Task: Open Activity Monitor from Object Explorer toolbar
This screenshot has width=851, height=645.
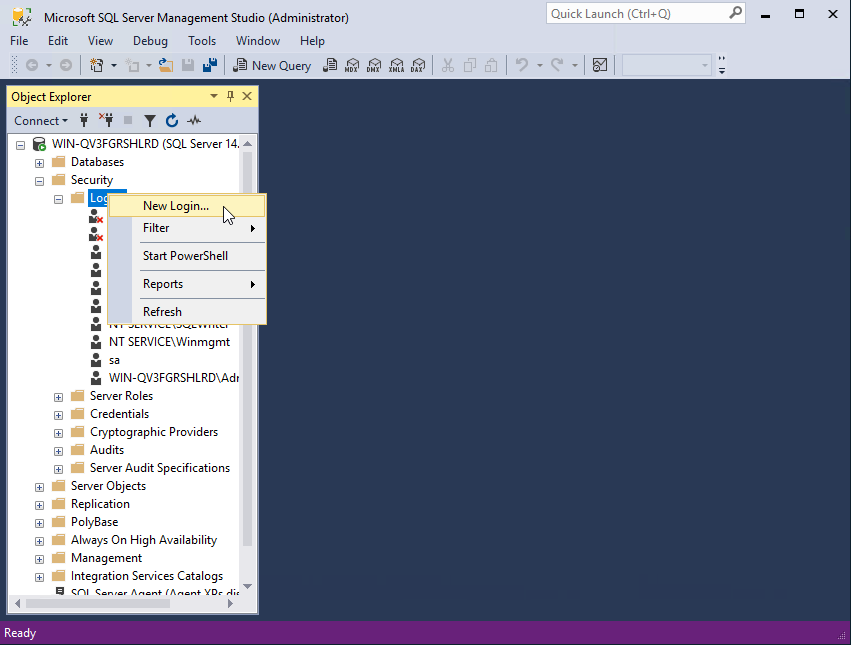Action: pyautogui.click(x=194, y=121)
